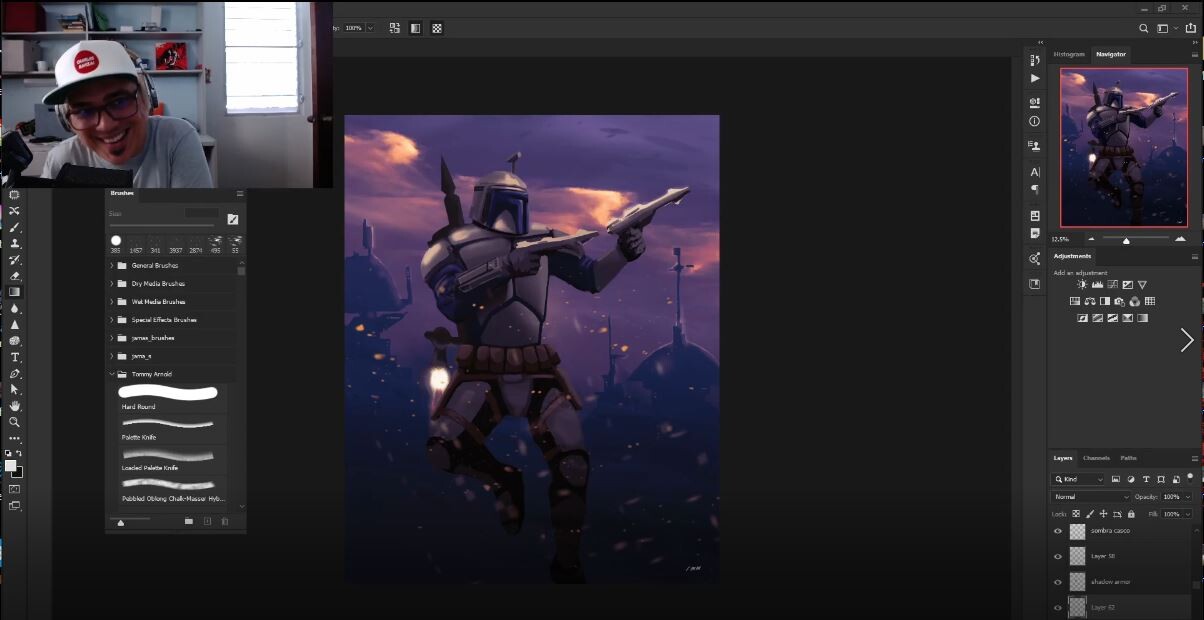Open the Character panel icon
The width and height of the screenshot is (1204, 620).
1035,172
